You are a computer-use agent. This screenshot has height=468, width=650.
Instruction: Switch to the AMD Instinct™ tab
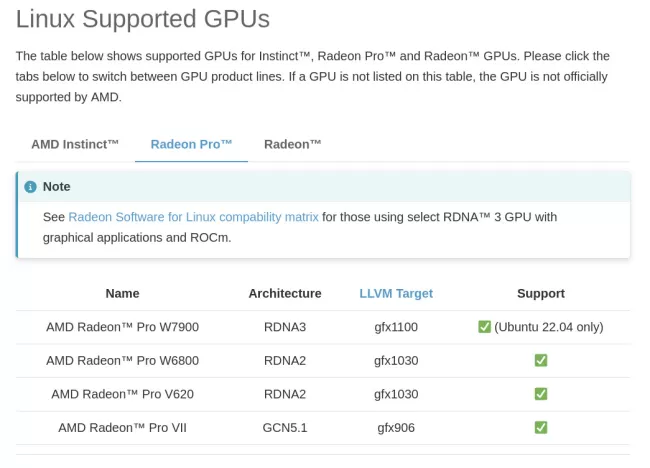pos(75,144)
